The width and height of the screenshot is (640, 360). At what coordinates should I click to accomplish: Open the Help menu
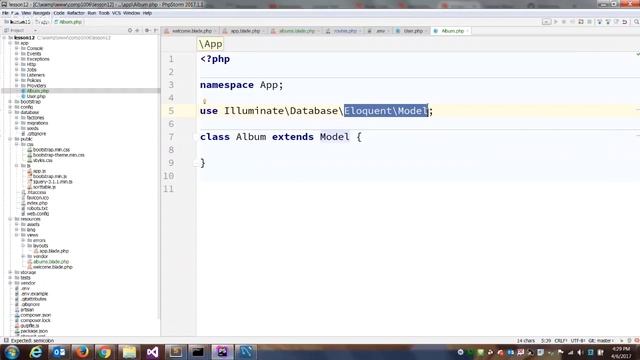pyautogui.click(x=147, y=13)
